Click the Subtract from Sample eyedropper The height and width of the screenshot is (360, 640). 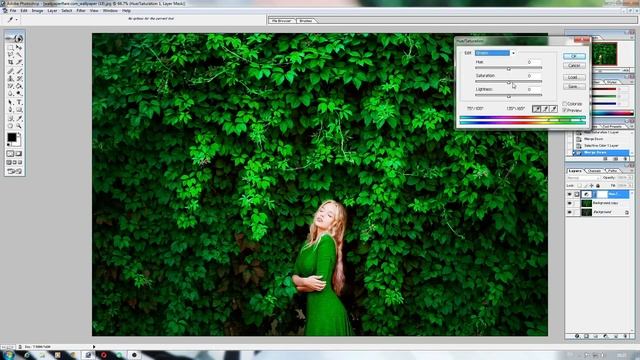pos(553,109)
